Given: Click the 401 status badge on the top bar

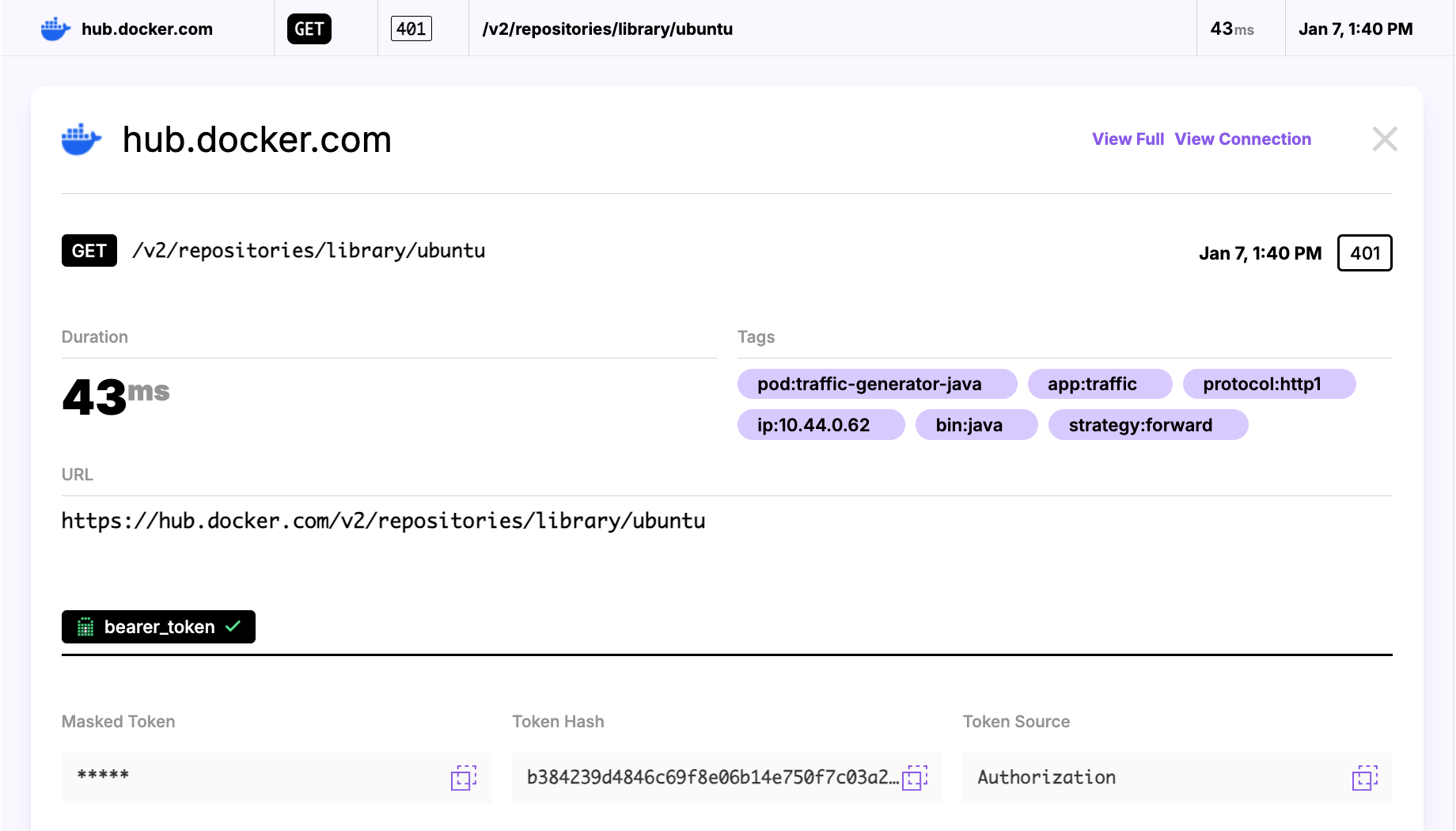Looking at the screenshot, I should coord(411,28).
